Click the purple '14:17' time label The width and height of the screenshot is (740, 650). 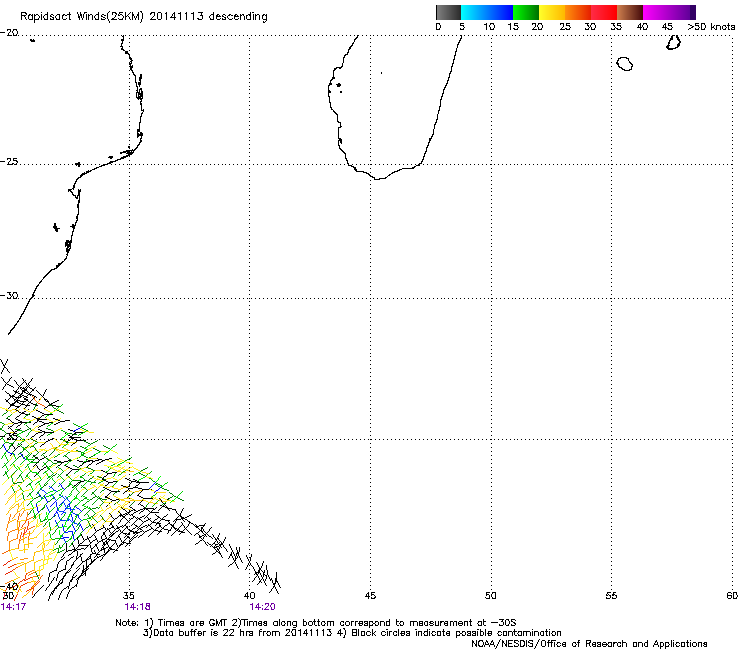pyautogui.click(x=13, y=607)
